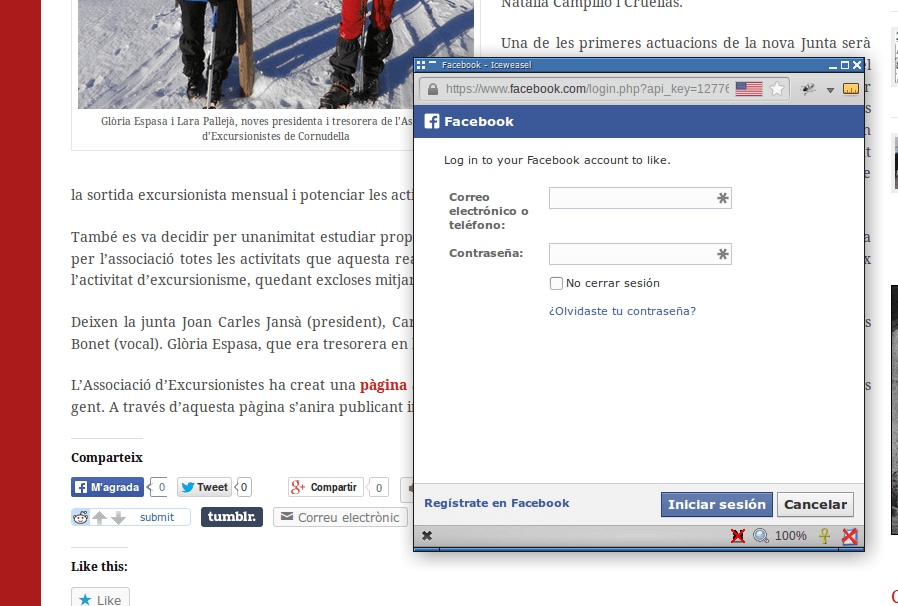Downvote with the Reddit down arrow

point(119,518)
